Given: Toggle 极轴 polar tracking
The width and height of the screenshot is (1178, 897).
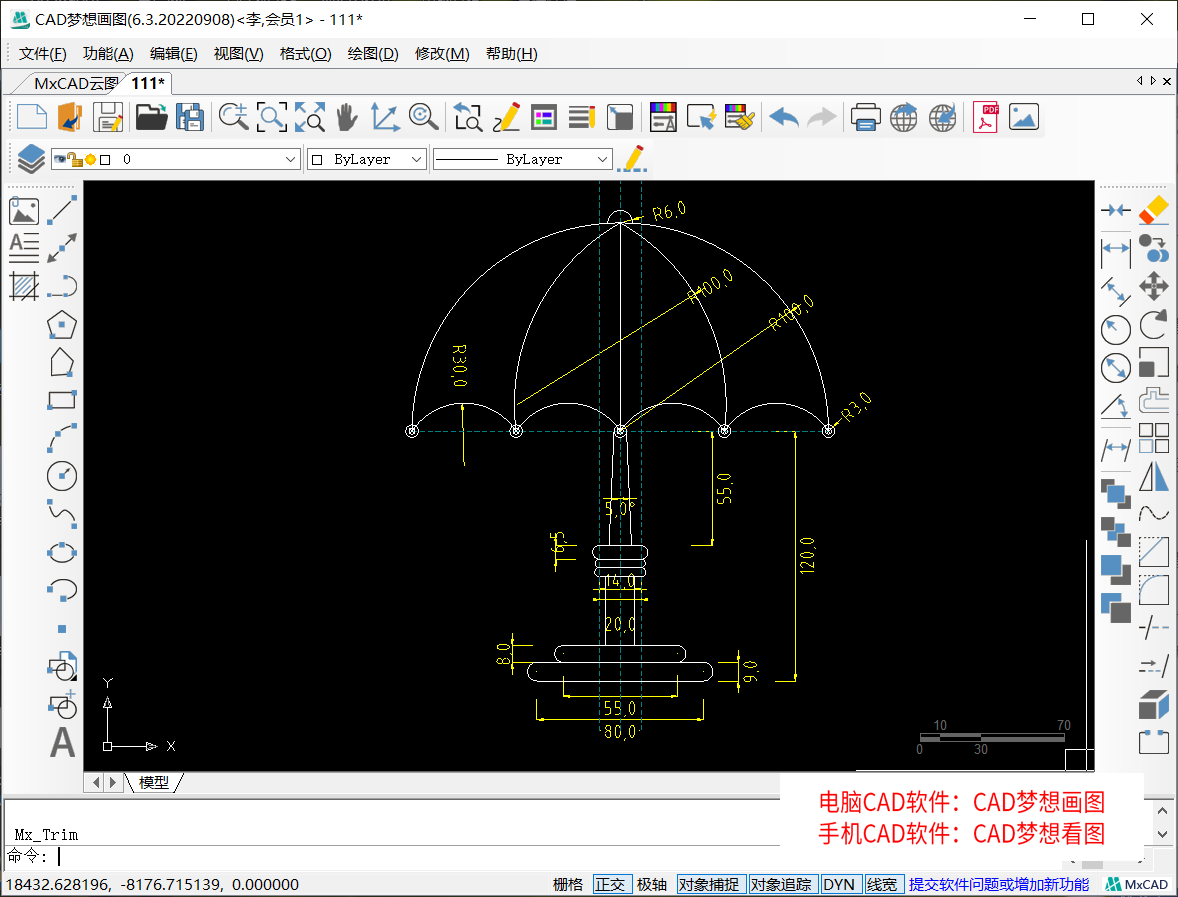Looking at the screenshot, I should point(651,884).
